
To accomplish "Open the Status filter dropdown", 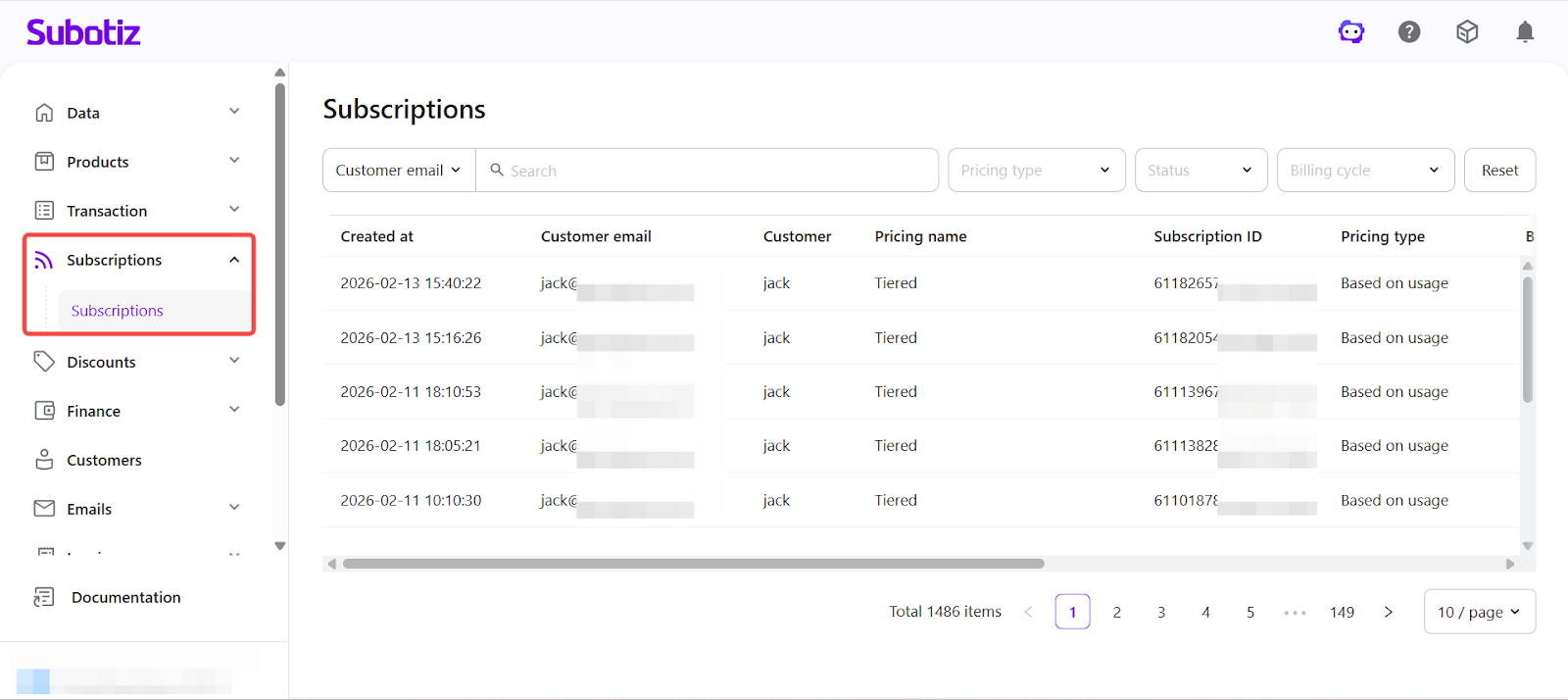I will tap(1200, 171).
